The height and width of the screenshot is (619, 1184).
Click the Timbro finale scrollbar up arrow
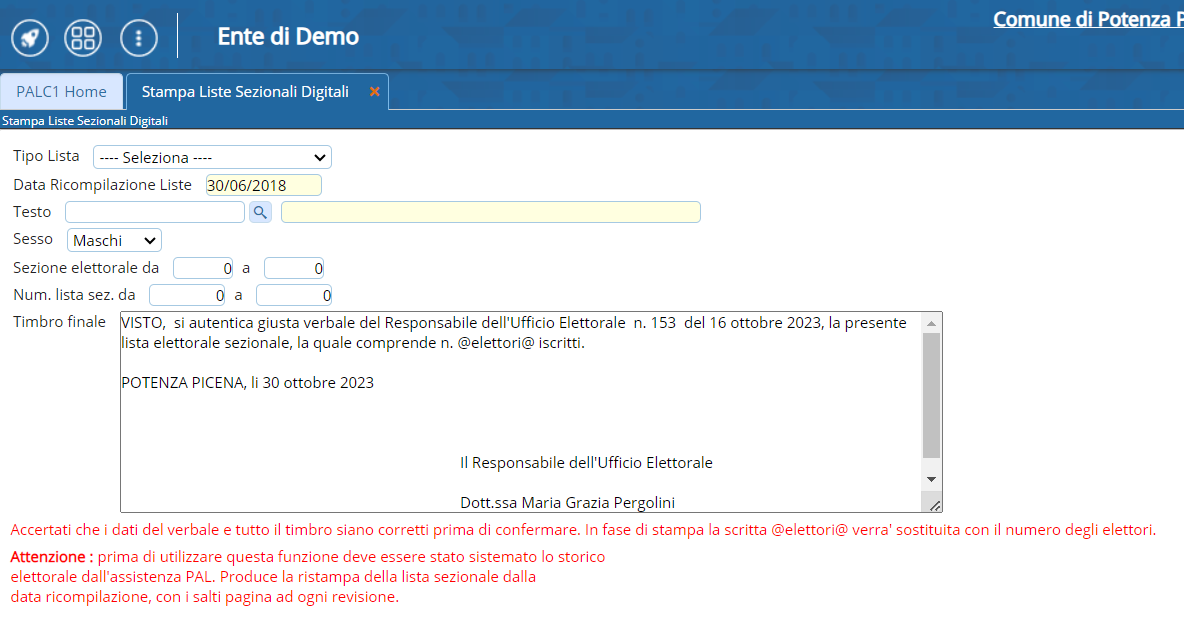[x=931, y=323]
